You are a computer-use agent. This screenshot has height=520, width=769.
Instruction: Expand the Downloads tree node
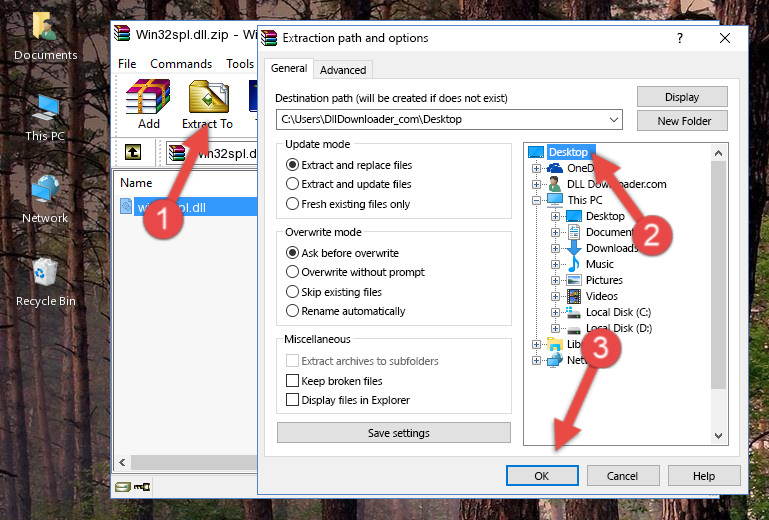pyautogui.click(x=555, y=248)
